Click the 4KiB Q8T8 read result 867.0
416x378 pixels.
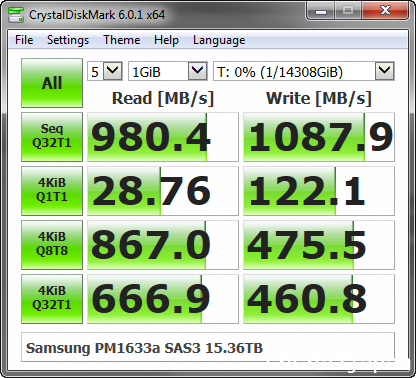(x=163, y=245)
